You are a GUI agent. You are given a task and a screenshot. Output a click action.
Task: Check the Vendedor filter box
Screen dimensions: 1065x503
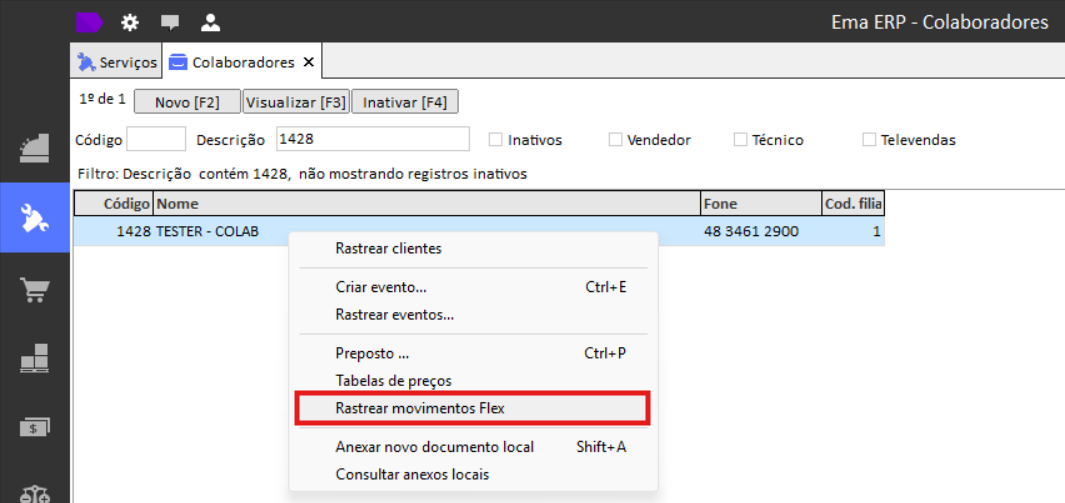615,140
